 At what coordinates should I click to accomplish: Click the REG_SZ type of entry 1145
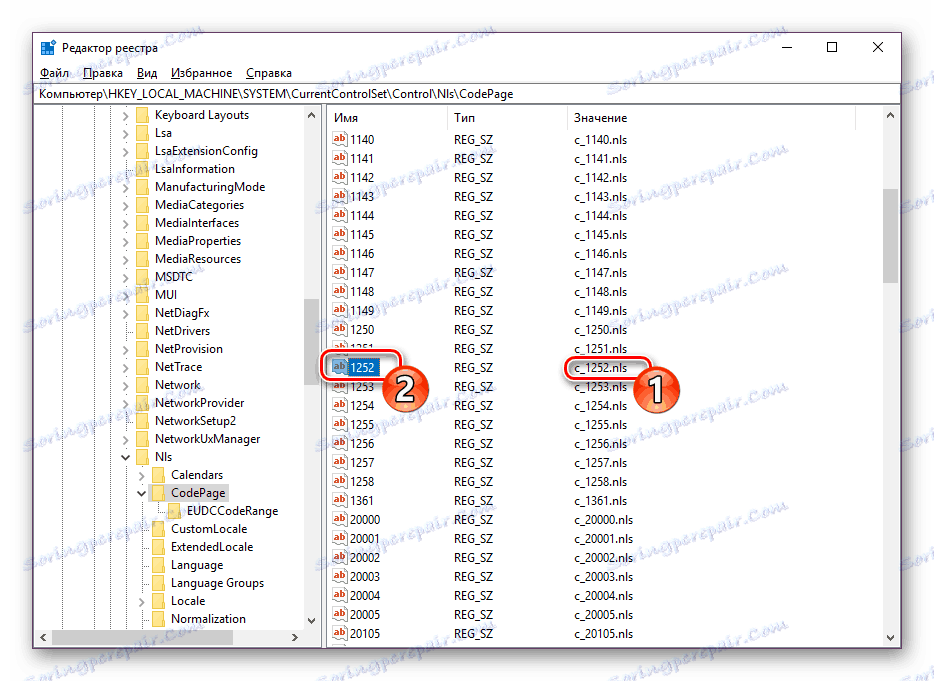473,234
